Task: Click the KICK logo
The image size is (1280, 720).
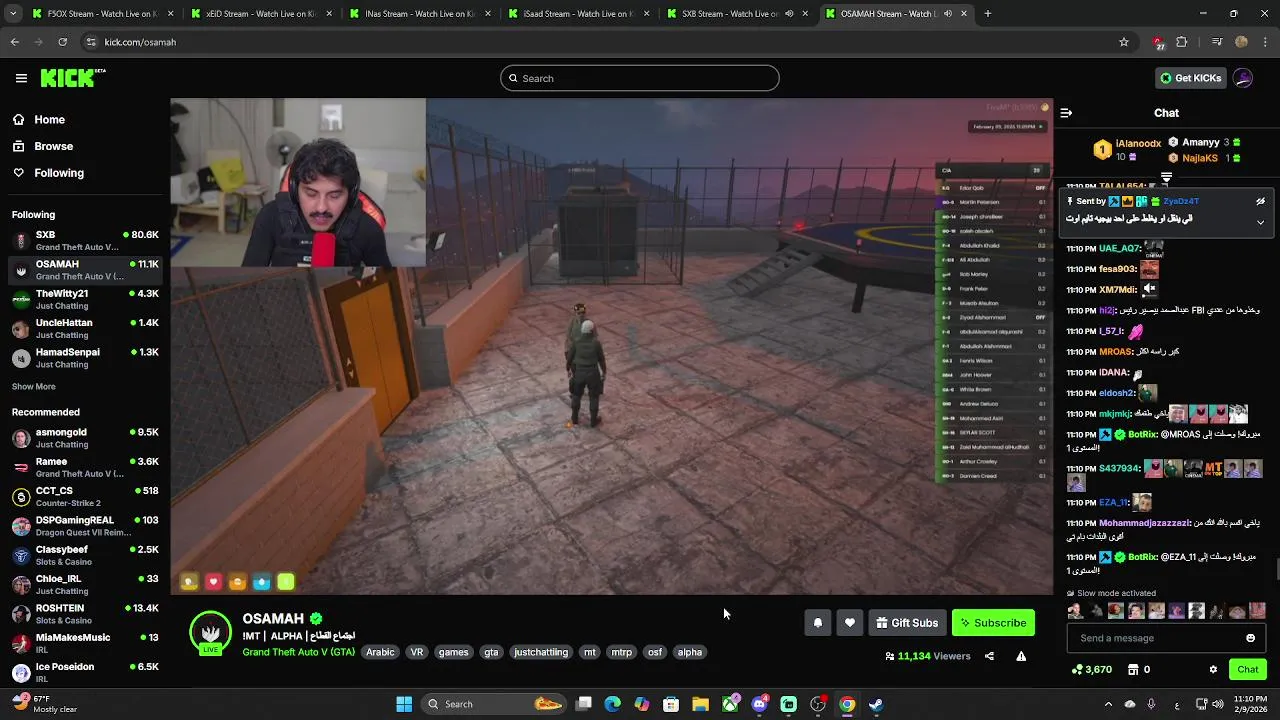Action: coord(73,78)
